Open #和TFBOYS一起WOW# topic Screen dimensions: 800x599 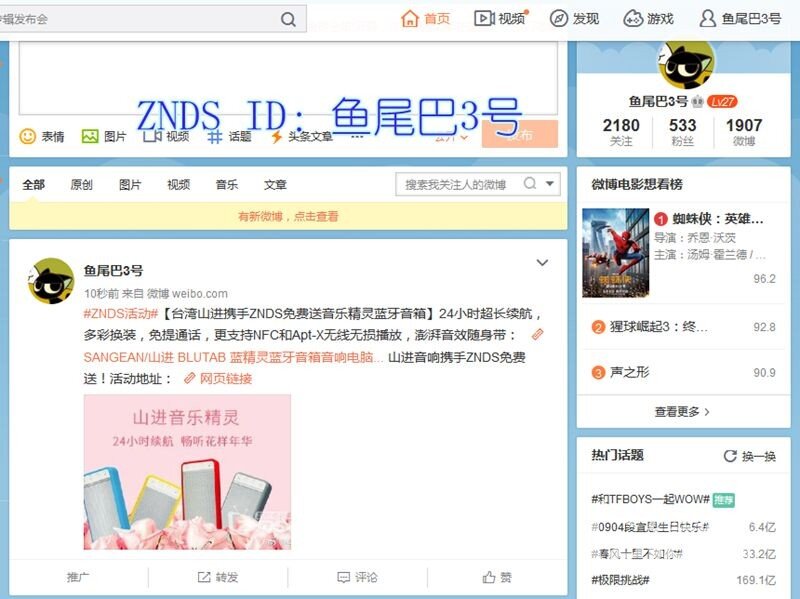coord(651,500)
